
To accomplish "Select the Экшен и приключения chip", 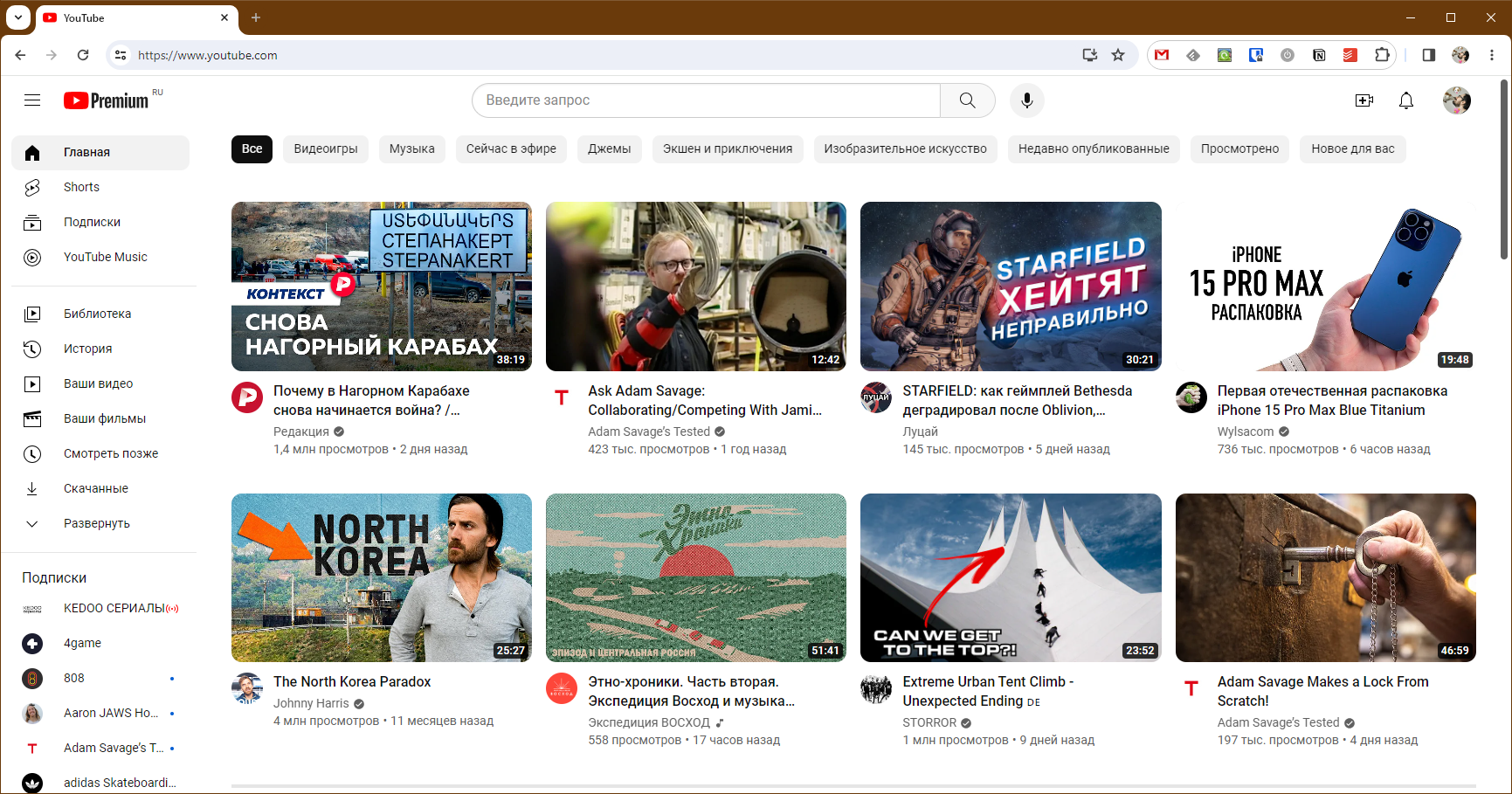I will pos(728,149).
